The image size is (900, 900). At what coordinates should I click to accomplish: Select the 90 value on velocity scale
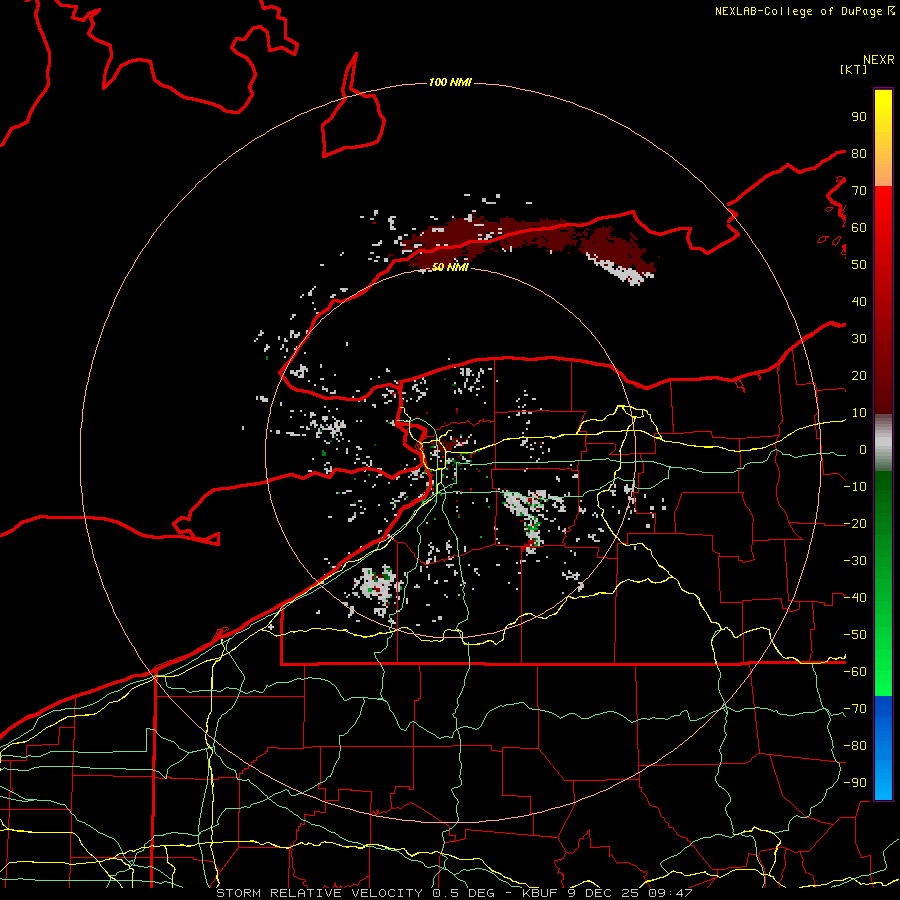[859, 117]
